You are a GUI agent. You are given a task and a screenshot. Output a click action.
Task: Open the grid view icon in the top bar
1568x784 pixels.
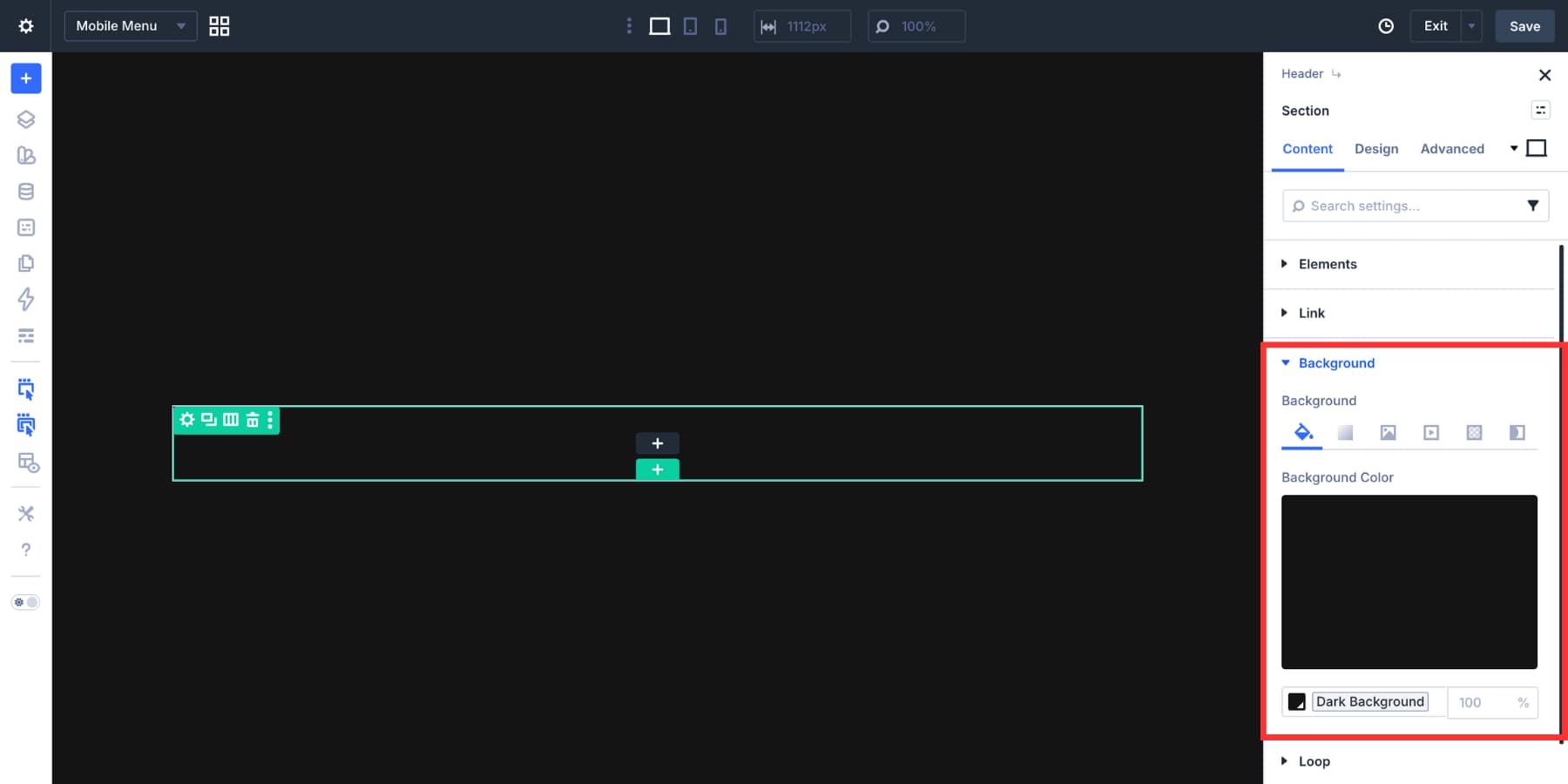tap(220, 26)
